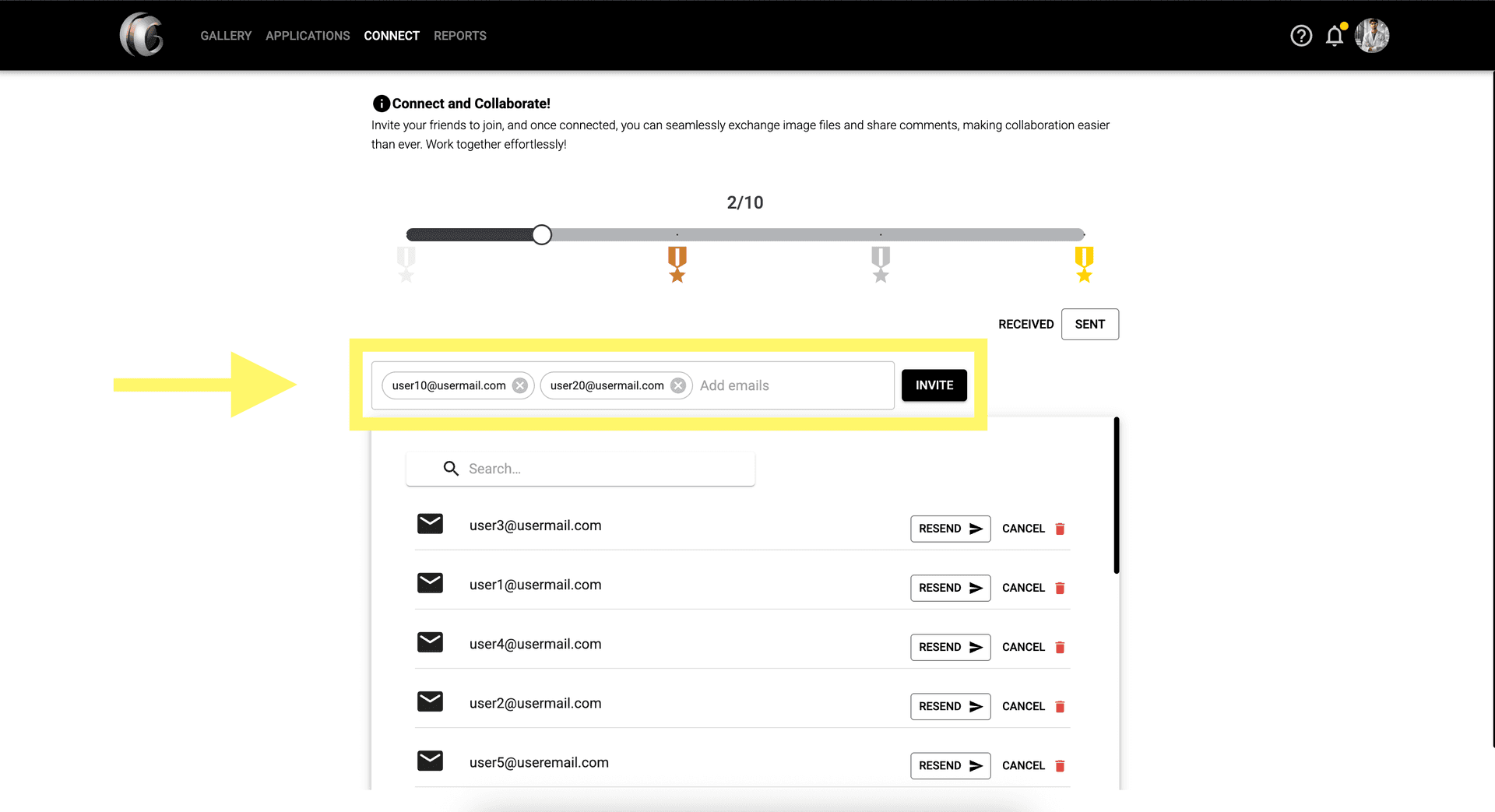This screenshot has height=812, width=1495.
Task: Switch to the SENT tab
Action: (x=1089, y=324)
